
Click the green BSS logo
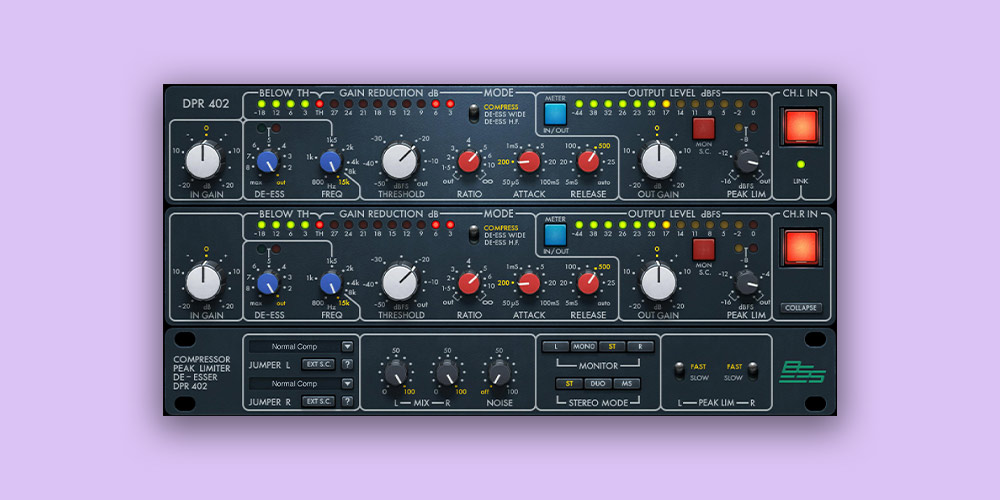pyautogui.click(x=802, y=372)
